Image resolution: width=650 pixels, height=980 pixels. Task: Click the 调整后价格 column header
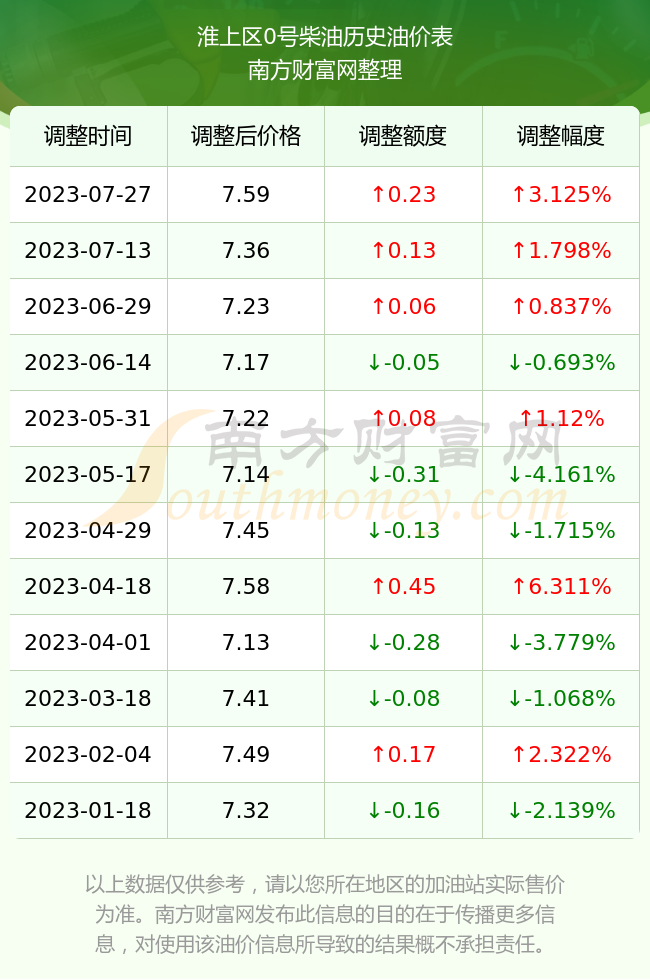(x=246, y=136)
